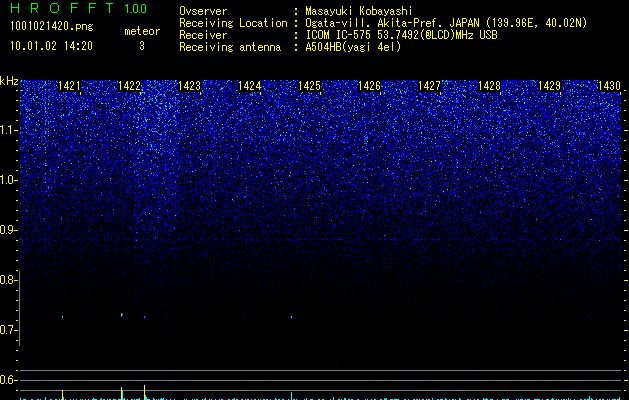Click the meteor count value 3
This screenshot has height=400, width=629.
tap(142, 46)
